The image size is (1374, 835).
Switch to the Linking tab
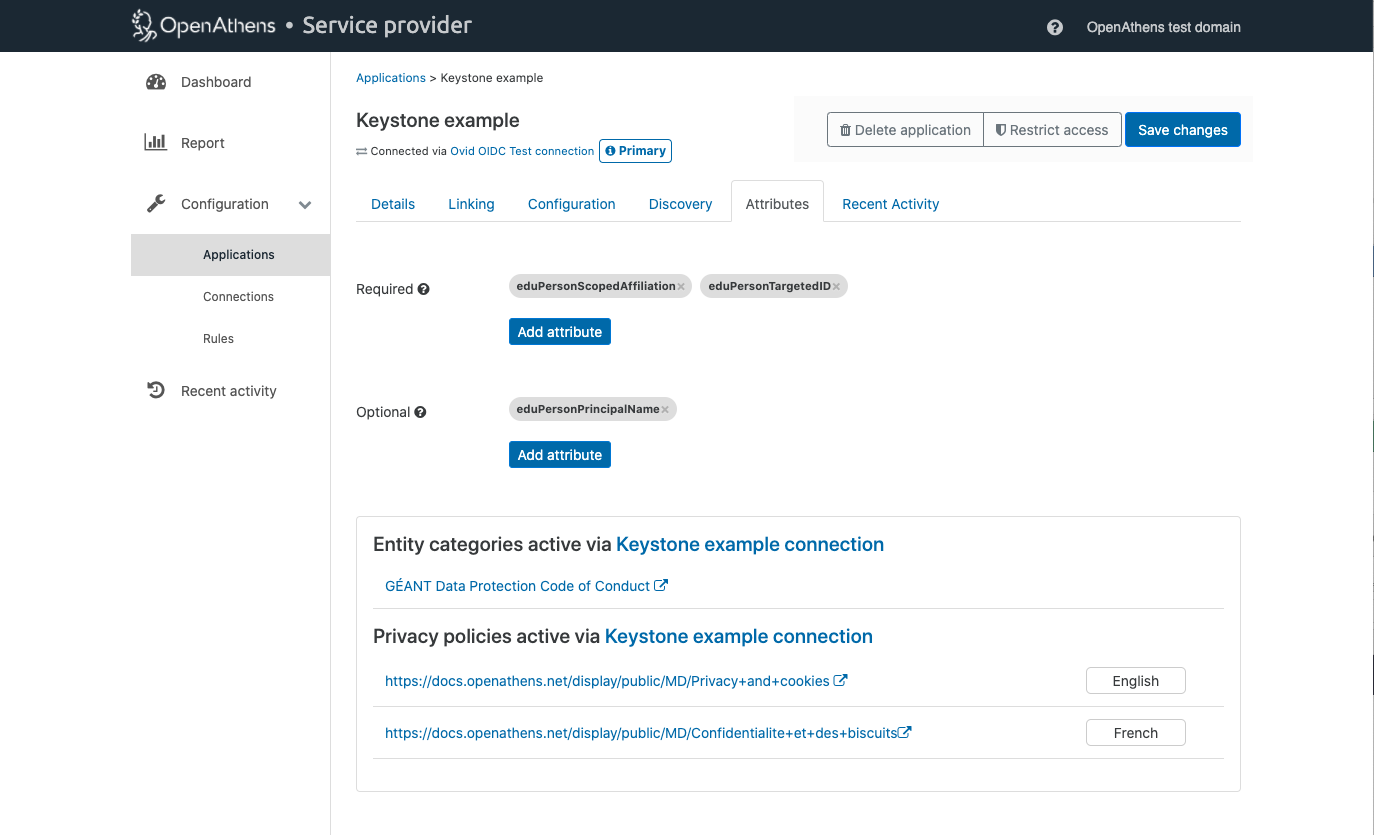tap(471, 204)
